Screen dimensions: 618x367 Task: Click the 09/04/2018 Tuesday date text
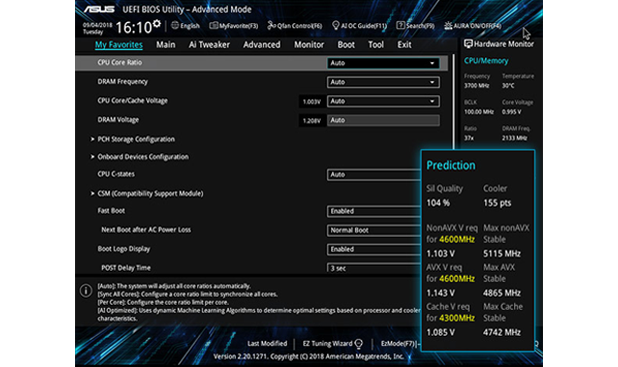pyautogui.click(x=97, y=28)
